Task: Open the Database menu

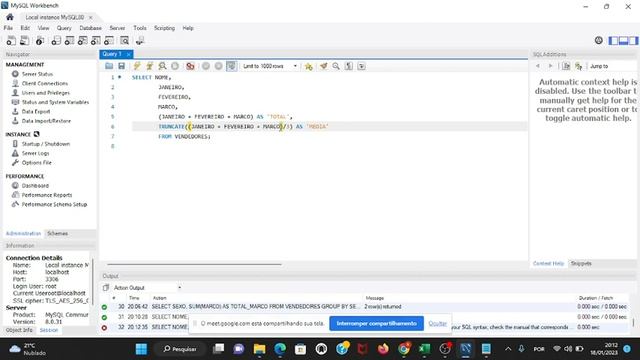Action: (91, 28)
